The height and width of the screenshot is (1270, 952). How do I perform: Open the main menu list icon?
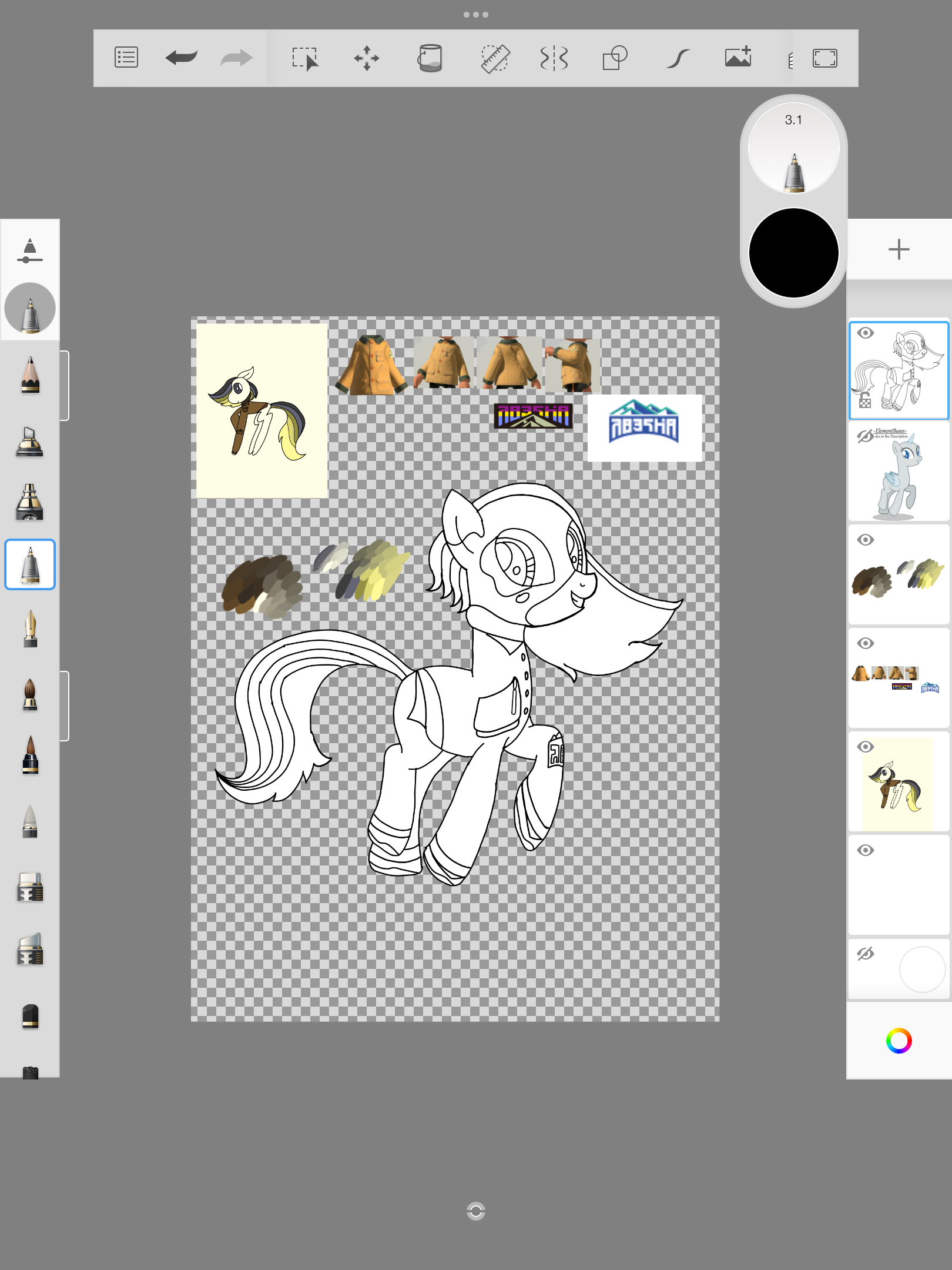point(126,58)
